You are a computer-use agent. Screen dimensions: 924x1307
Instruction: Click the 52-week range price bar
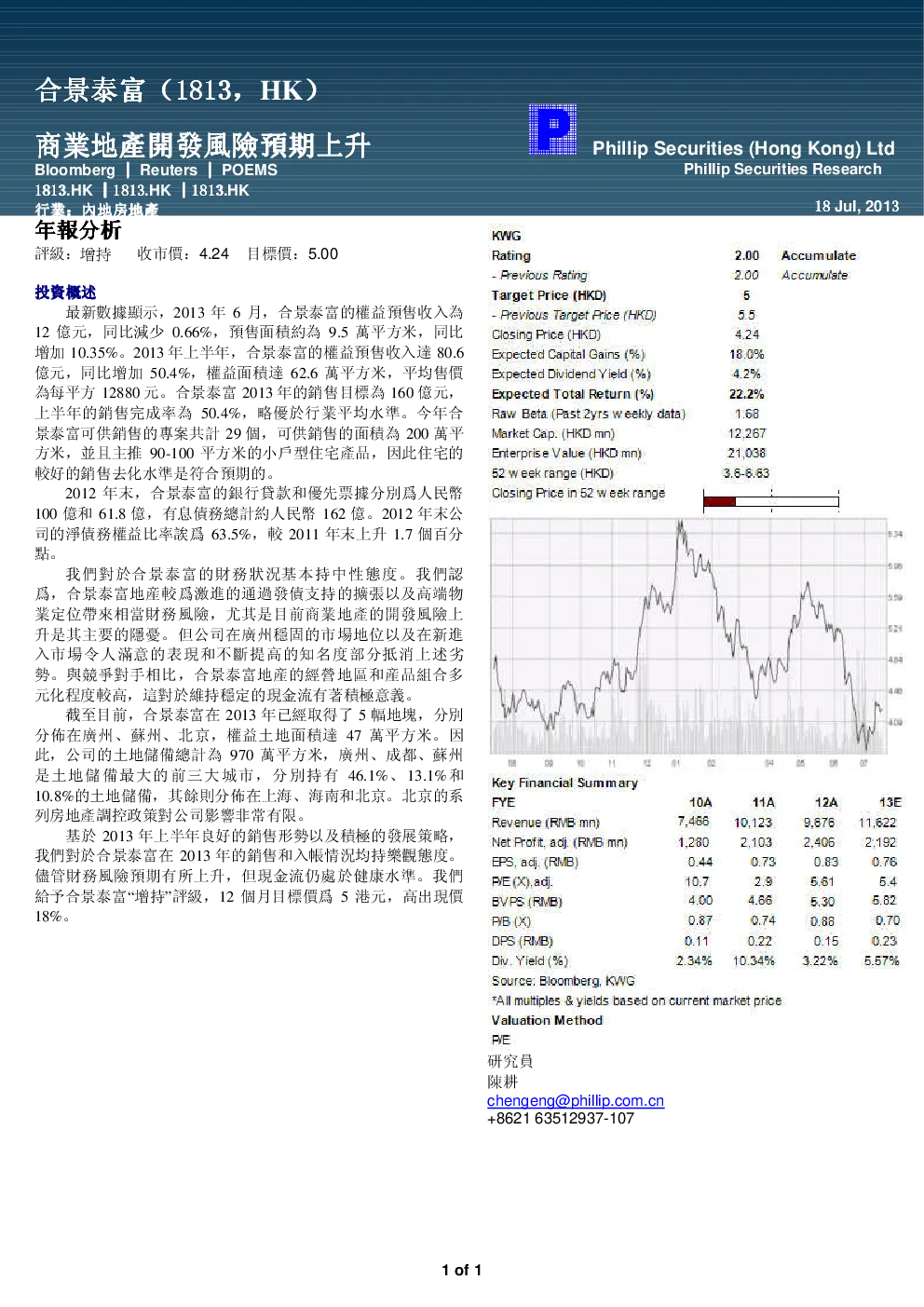[x=771, y=502]
